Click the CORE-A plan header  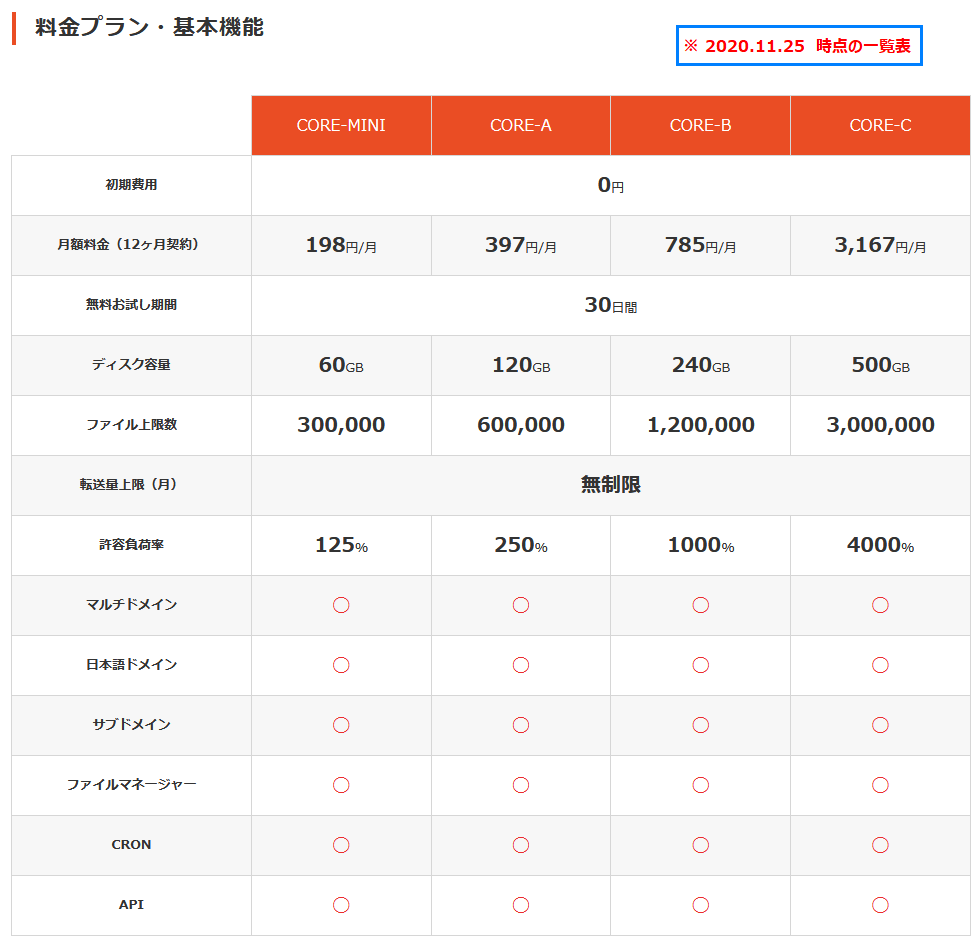click(521, 125)
